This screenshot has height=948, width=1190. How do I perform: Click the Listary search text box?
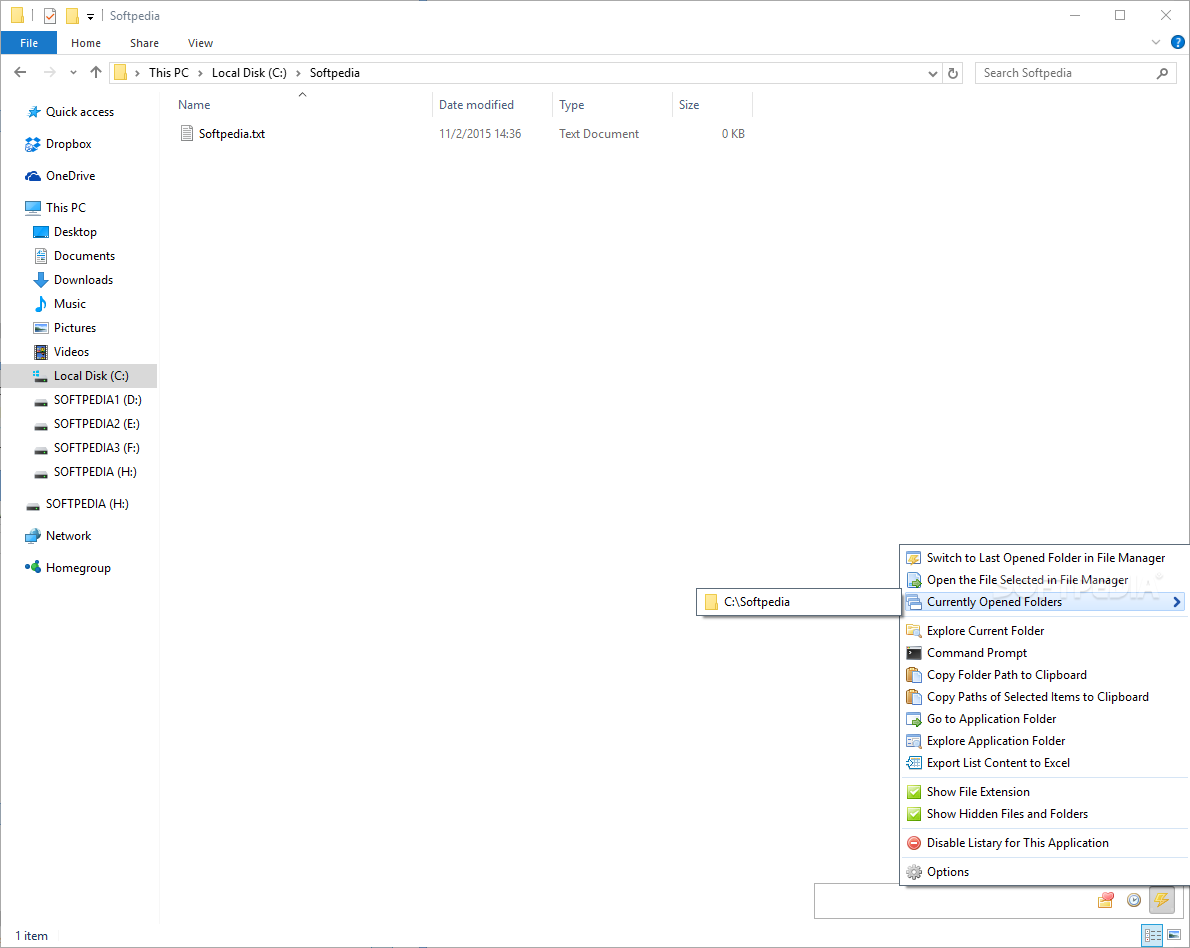pyautogui.click(x=954, y=901)
